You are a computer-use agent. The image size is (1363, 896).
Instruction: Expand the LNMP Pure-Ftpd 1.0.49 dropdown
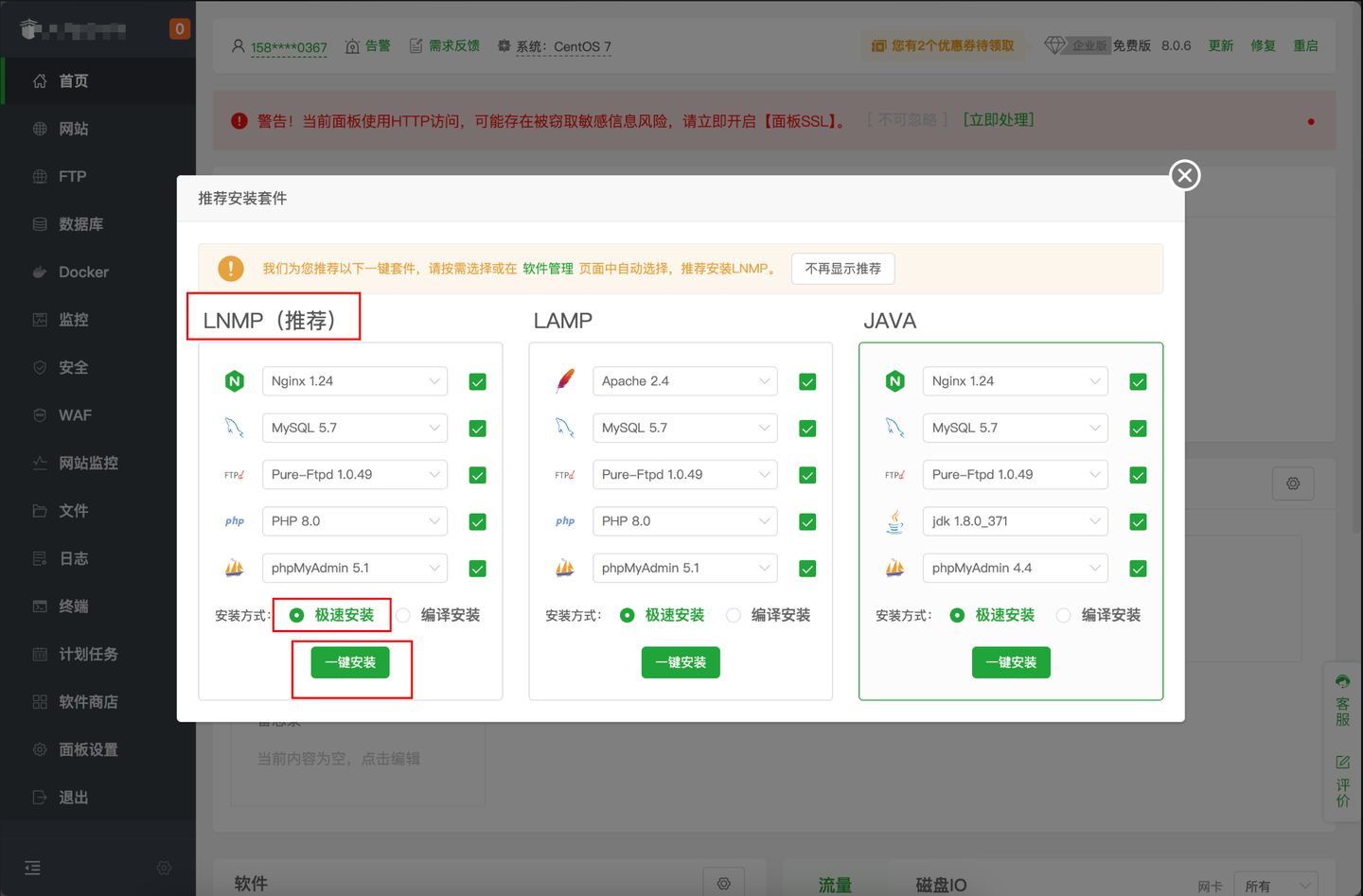tap(355, 475)
